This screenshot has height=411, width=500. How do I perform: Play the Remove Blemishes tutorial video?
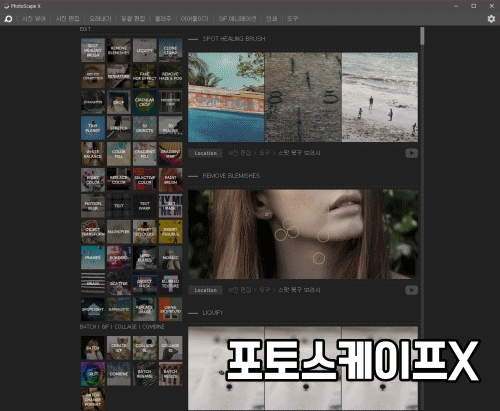pos(412,290)
